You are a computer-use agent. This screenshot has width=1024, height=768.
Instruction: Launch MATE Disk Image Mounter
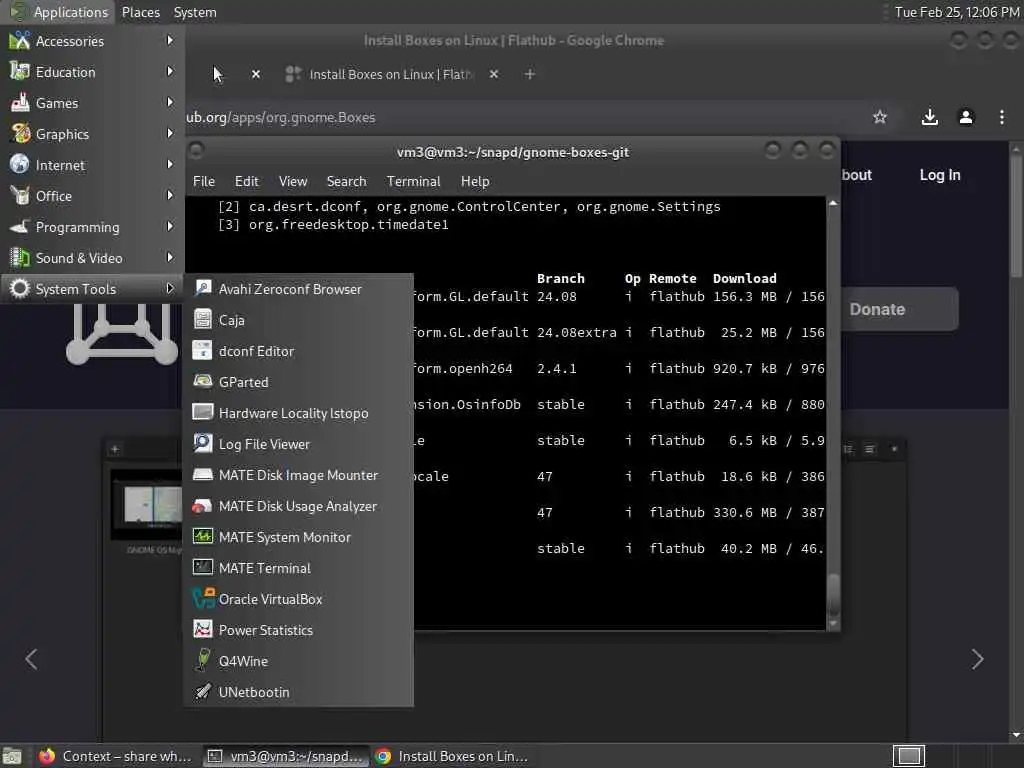[298, 475]
